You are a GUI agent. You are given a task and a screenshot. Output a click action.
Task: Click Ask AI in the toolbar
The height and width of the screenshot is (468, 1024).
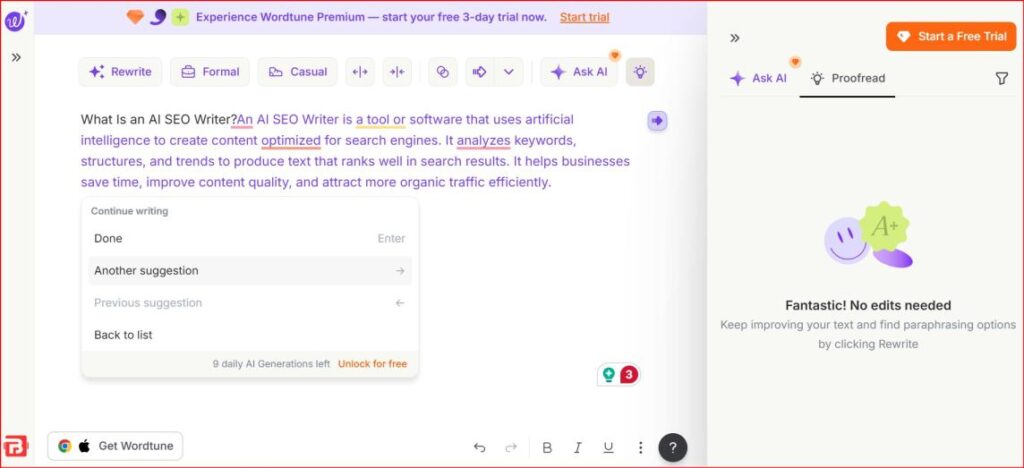(579, 72)
